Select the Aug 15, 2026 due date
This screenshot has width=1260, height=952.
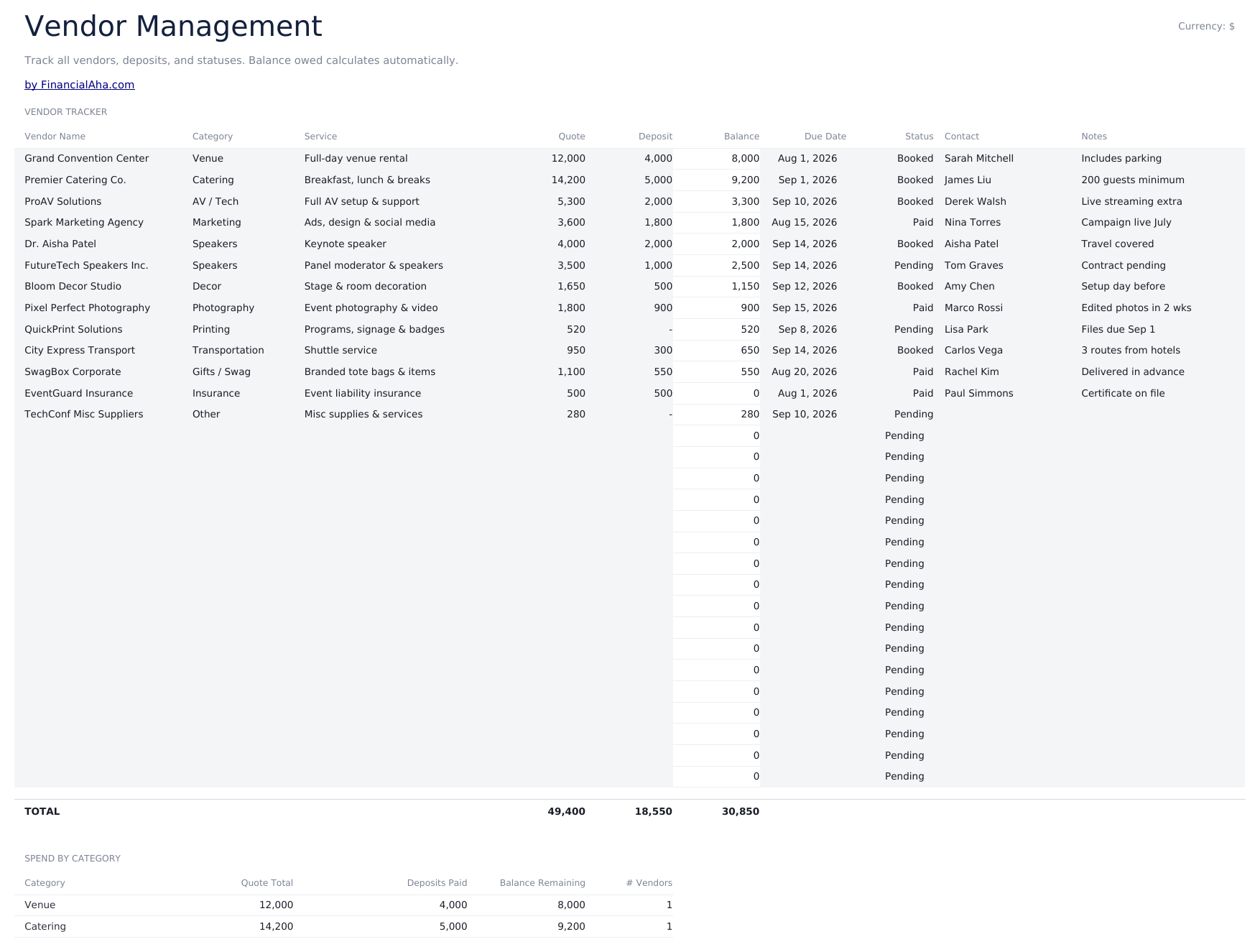(x=805, y=223)
